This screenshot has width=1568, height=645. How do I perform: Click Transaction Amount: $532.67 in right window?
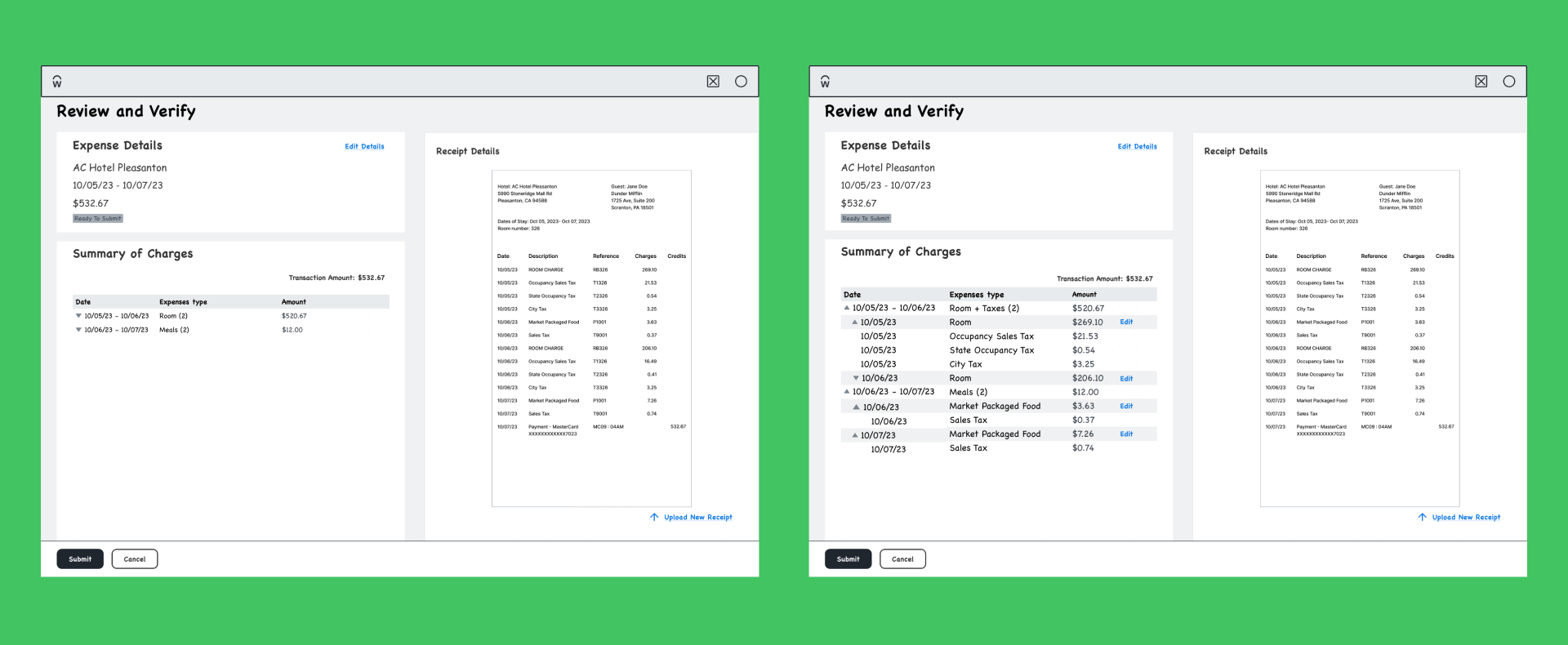(x=1105, y=278)
